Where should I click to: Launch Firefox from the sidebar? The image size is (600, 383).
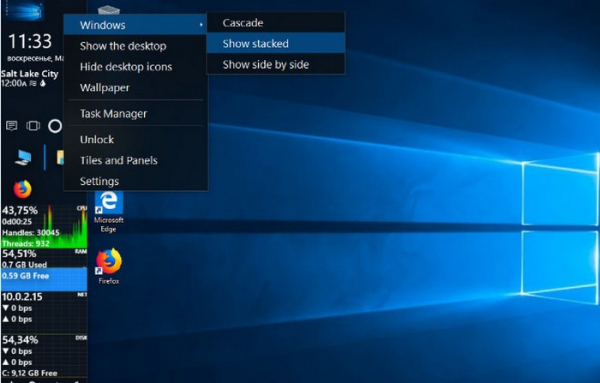click(23, 189)
